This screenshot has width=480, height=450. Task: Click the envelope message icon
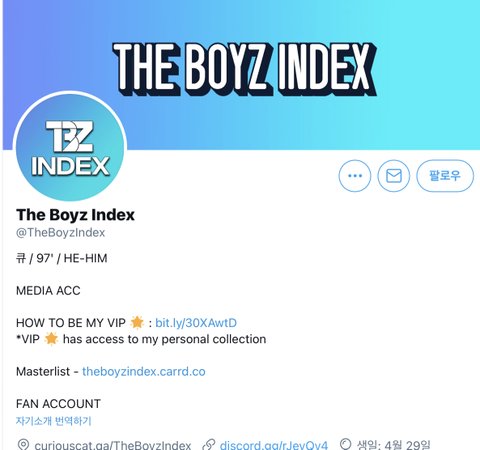[394, 176]
